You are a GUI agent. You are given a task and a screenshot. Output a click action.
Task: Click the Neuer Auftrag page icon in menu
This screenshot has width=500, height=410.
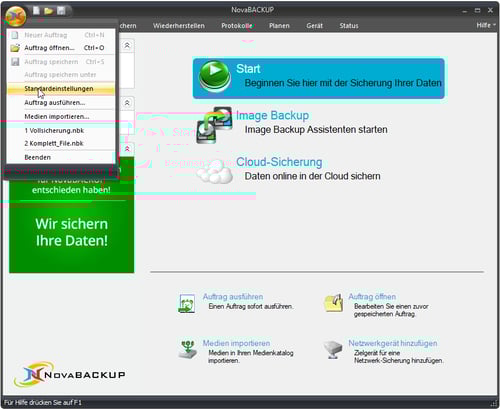15,35
